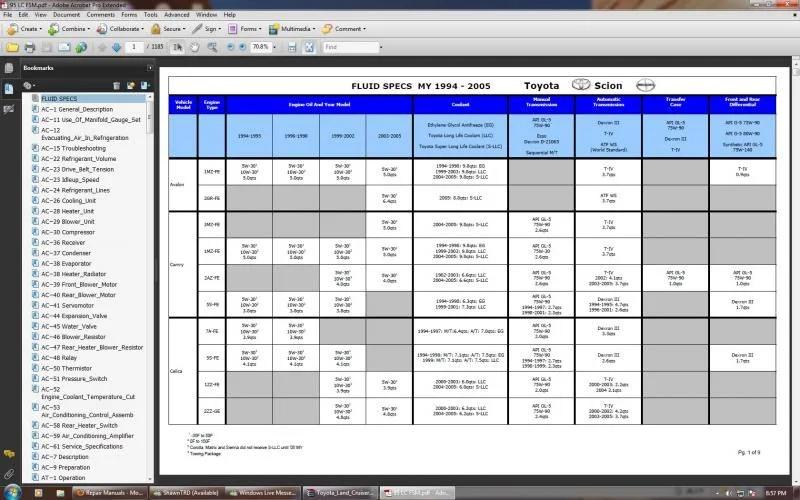Enable scrolling mode page display
800x500 pixels.
[292, 47]
